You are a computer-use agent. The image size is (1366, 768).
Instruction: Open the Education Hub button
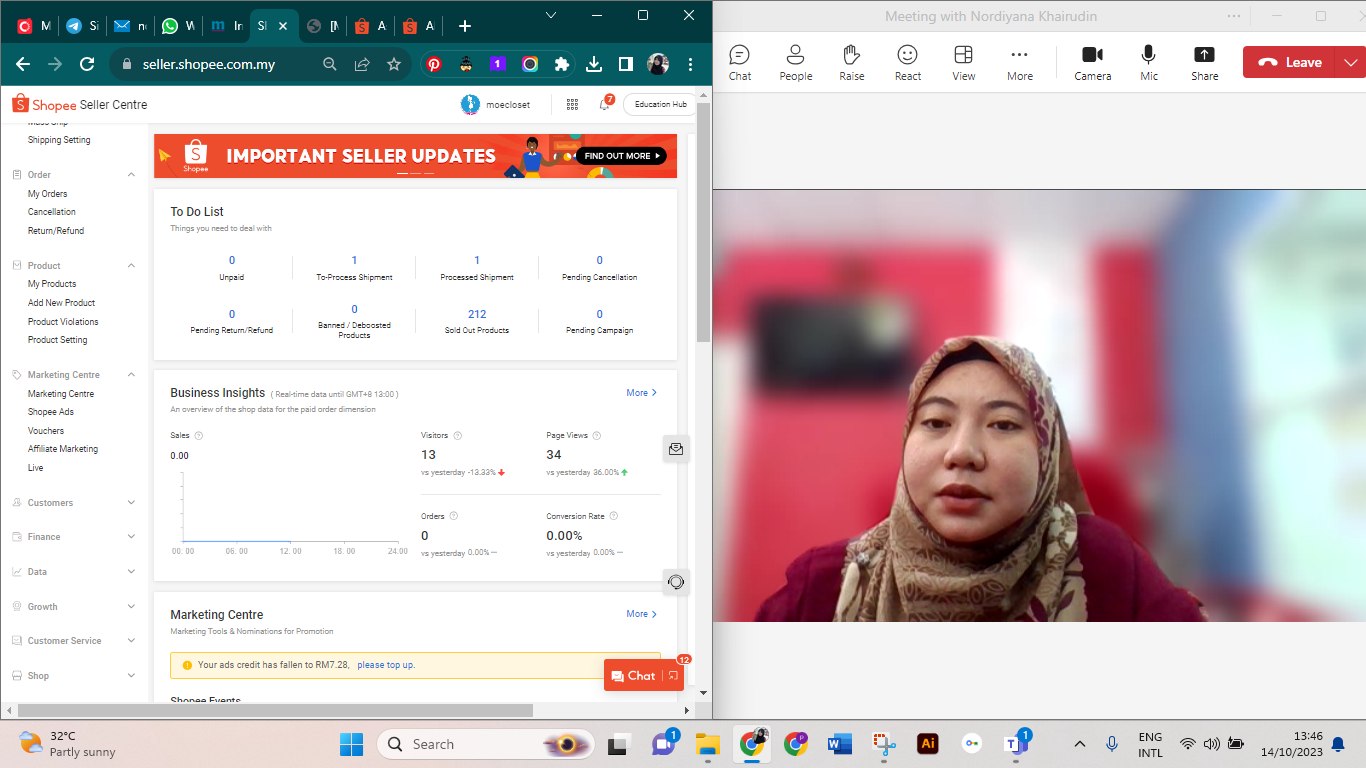(660, 104)
